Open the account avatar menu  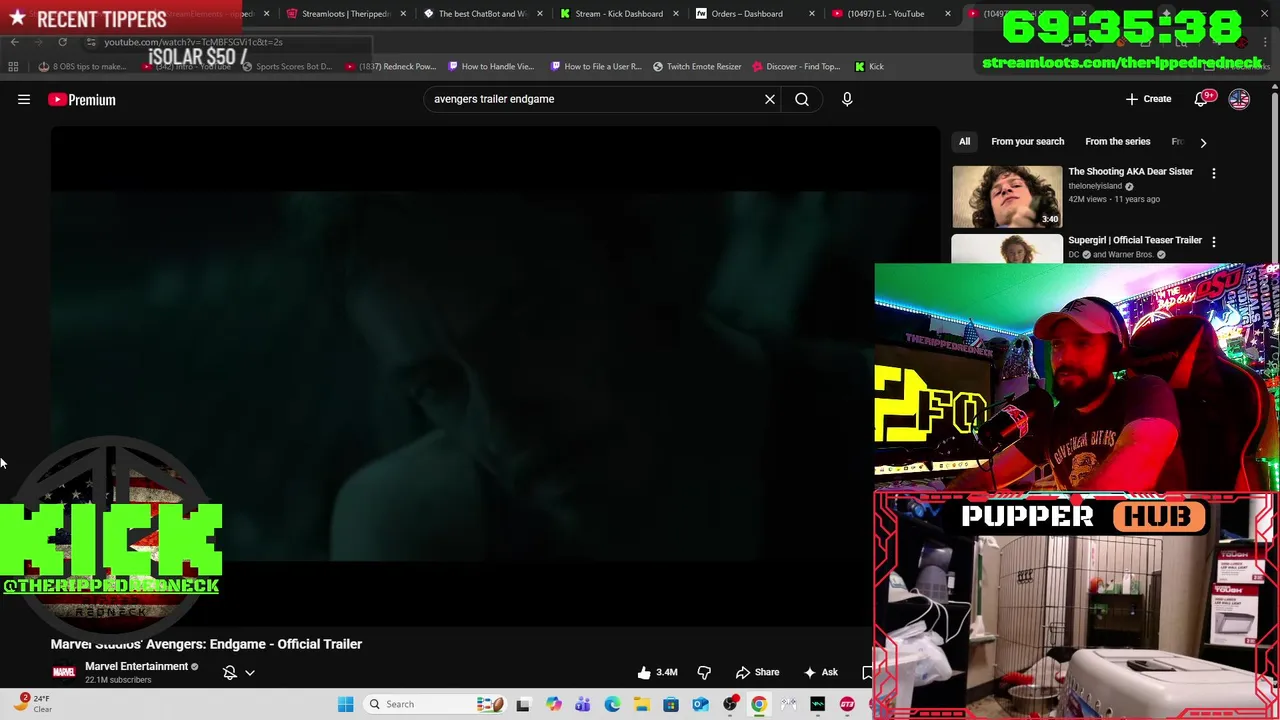click(x=1239, y=99)
